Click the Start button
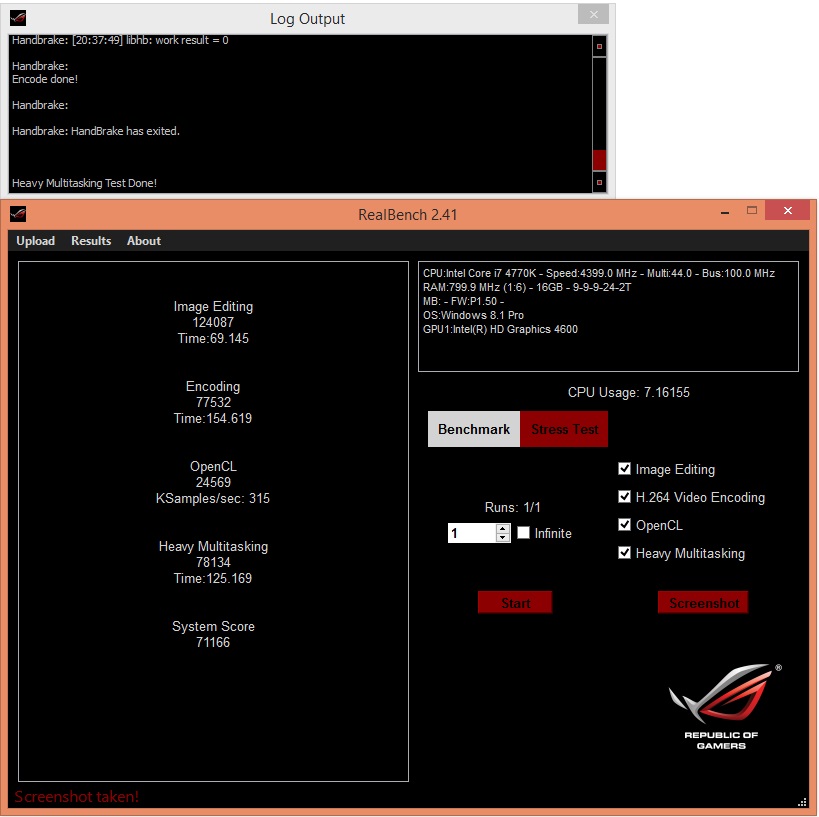 515,603
